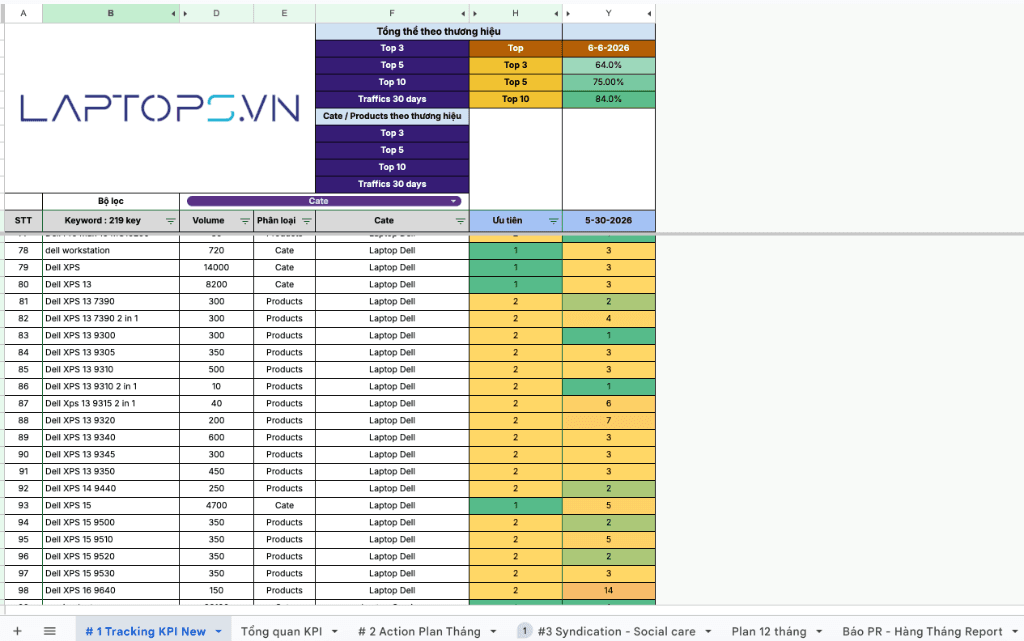Switch to Tổng quan KPI sheet tab
The image size is (1024, 641).
[281, 631]
